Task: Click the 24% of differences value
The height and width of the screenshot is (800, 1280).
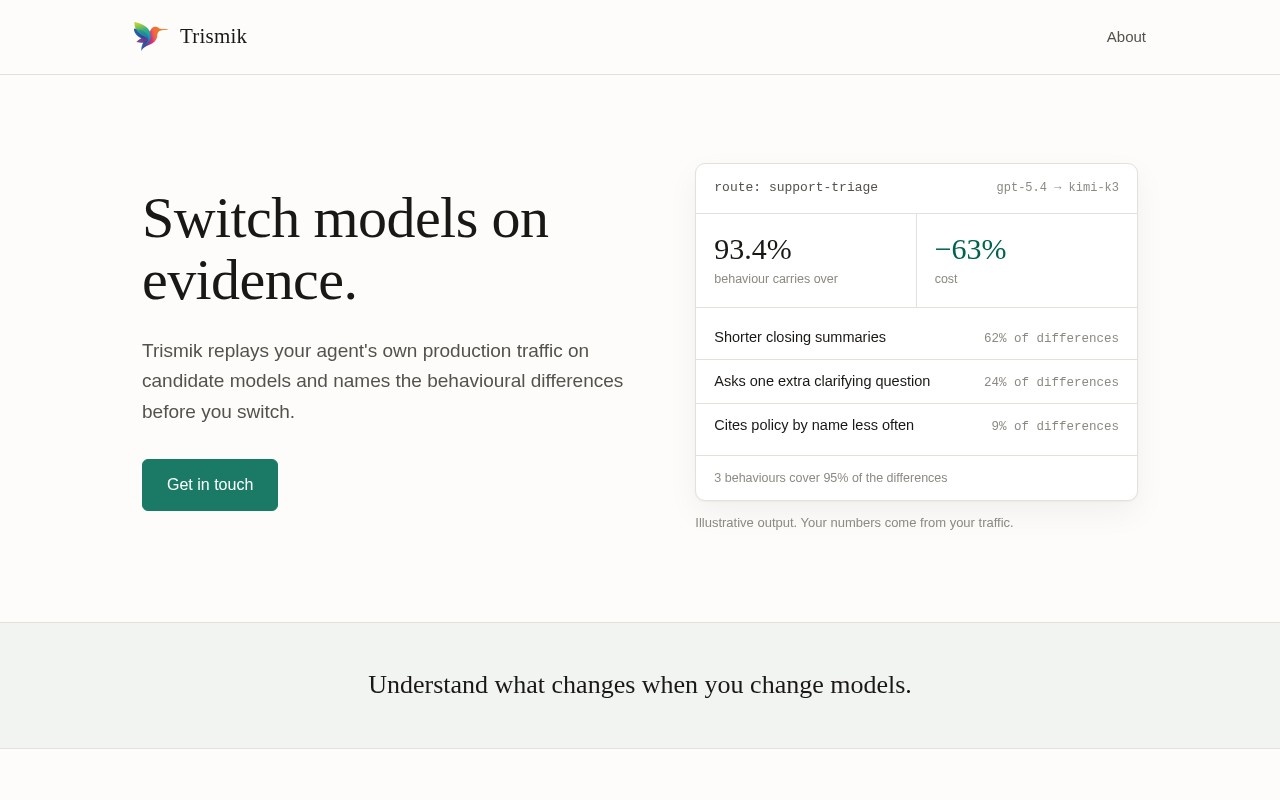Action: (x=1051, y=383)
